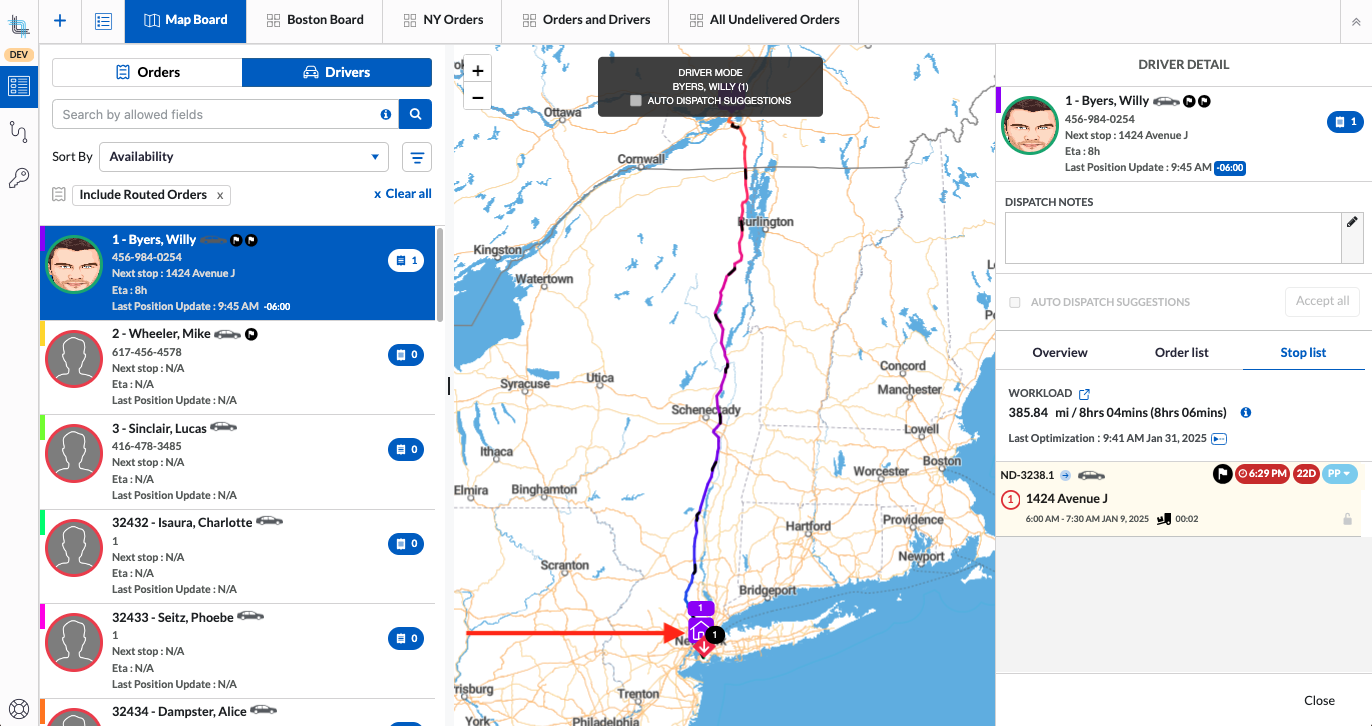This screenshot has height=726, width=1372.
Task: Open the NY Orders tab
Action: (x=443, y=20)
